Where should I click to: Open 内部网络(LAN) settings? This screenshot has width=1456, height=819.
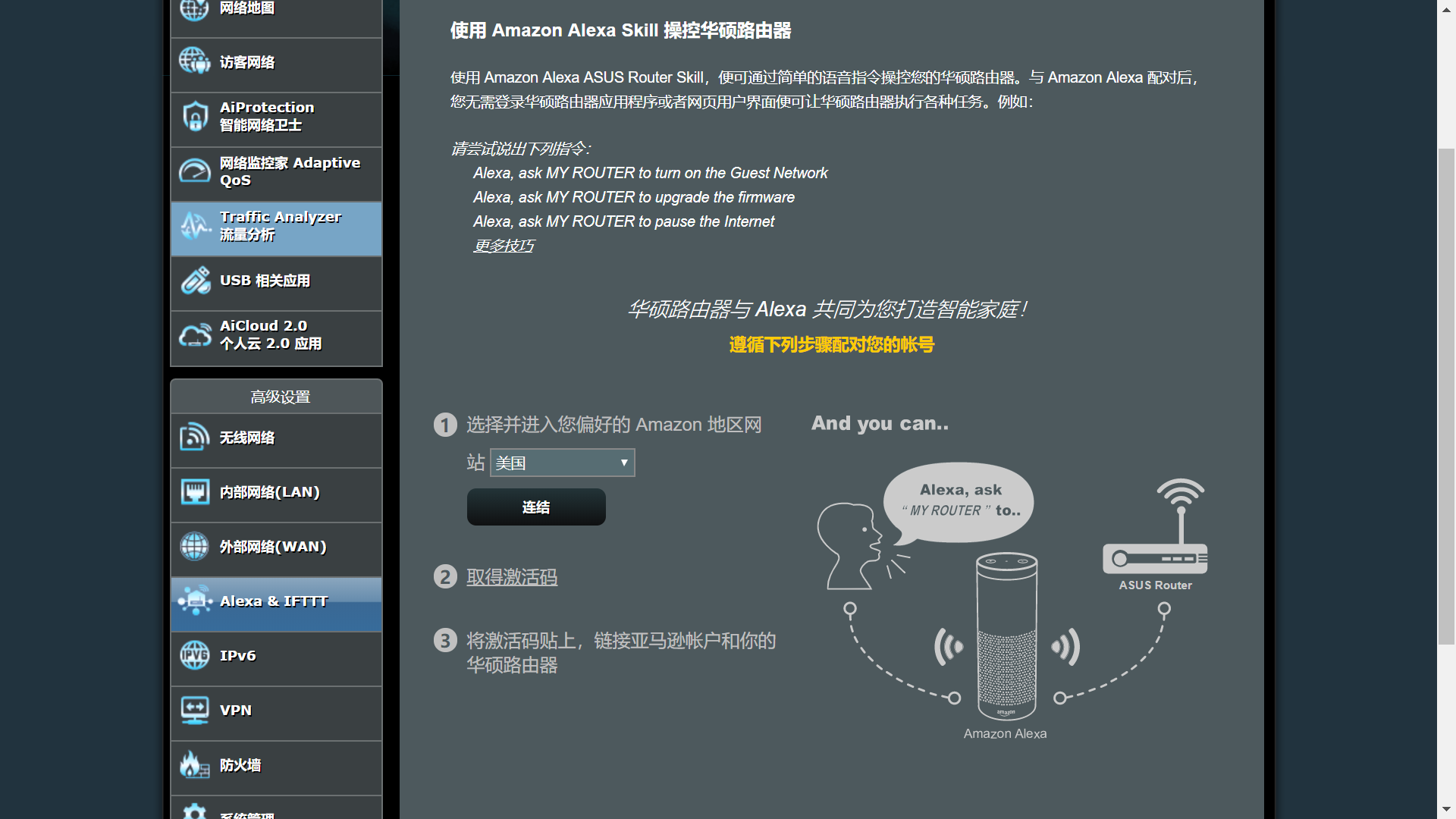(x=277, y=495)
